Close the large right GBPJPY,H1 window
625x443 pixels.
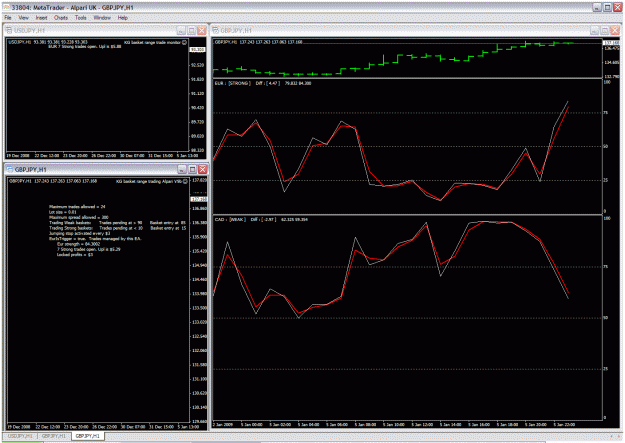point(615,31)
